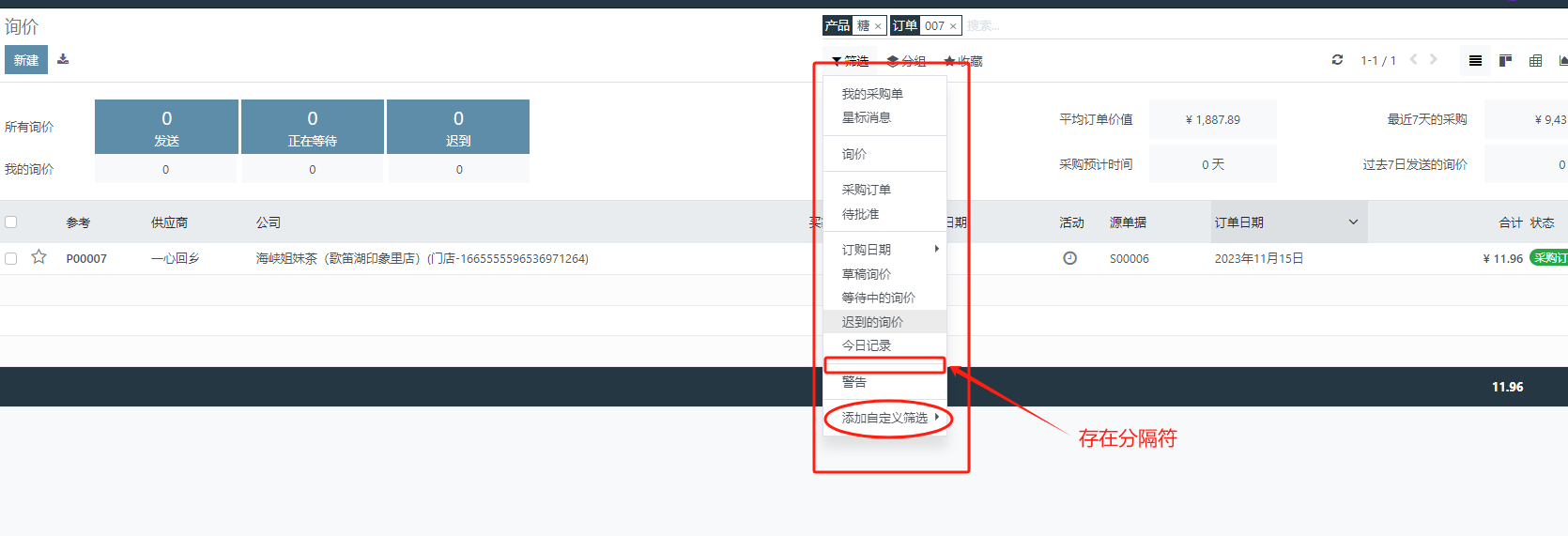Screen dimensions: 1568x536
Task: Remove the 订单 007 search facet
Action: 953,26
